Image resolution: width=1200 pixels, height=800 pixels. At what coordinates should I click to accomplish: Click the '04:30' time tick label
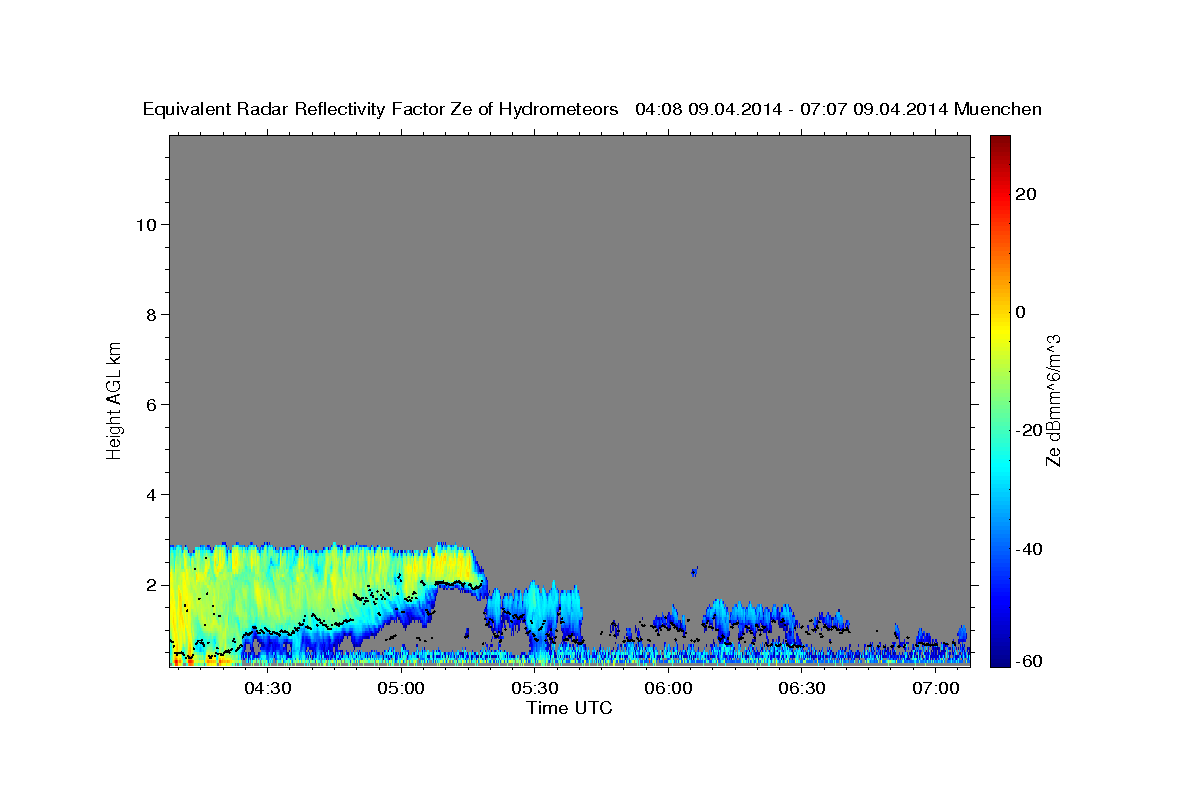268,688
